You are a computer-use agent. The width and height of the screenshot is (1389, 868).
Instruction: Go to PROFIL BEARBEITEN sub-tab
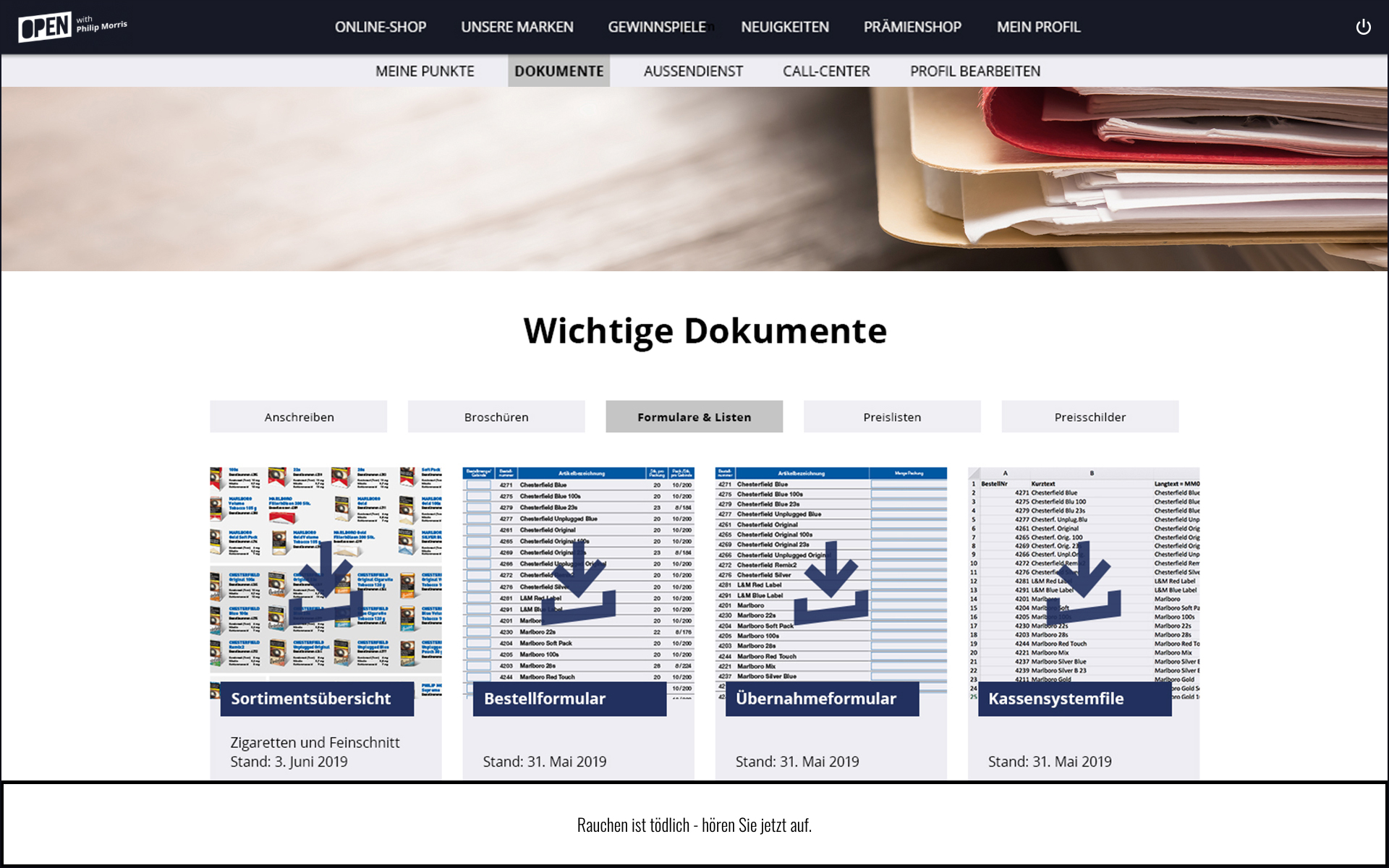(x=975, y=71)
